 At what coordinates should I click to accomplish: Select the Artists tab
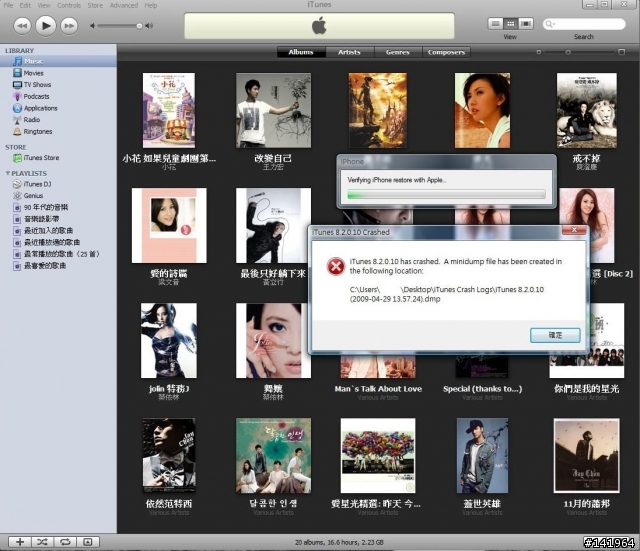point(349,52)
